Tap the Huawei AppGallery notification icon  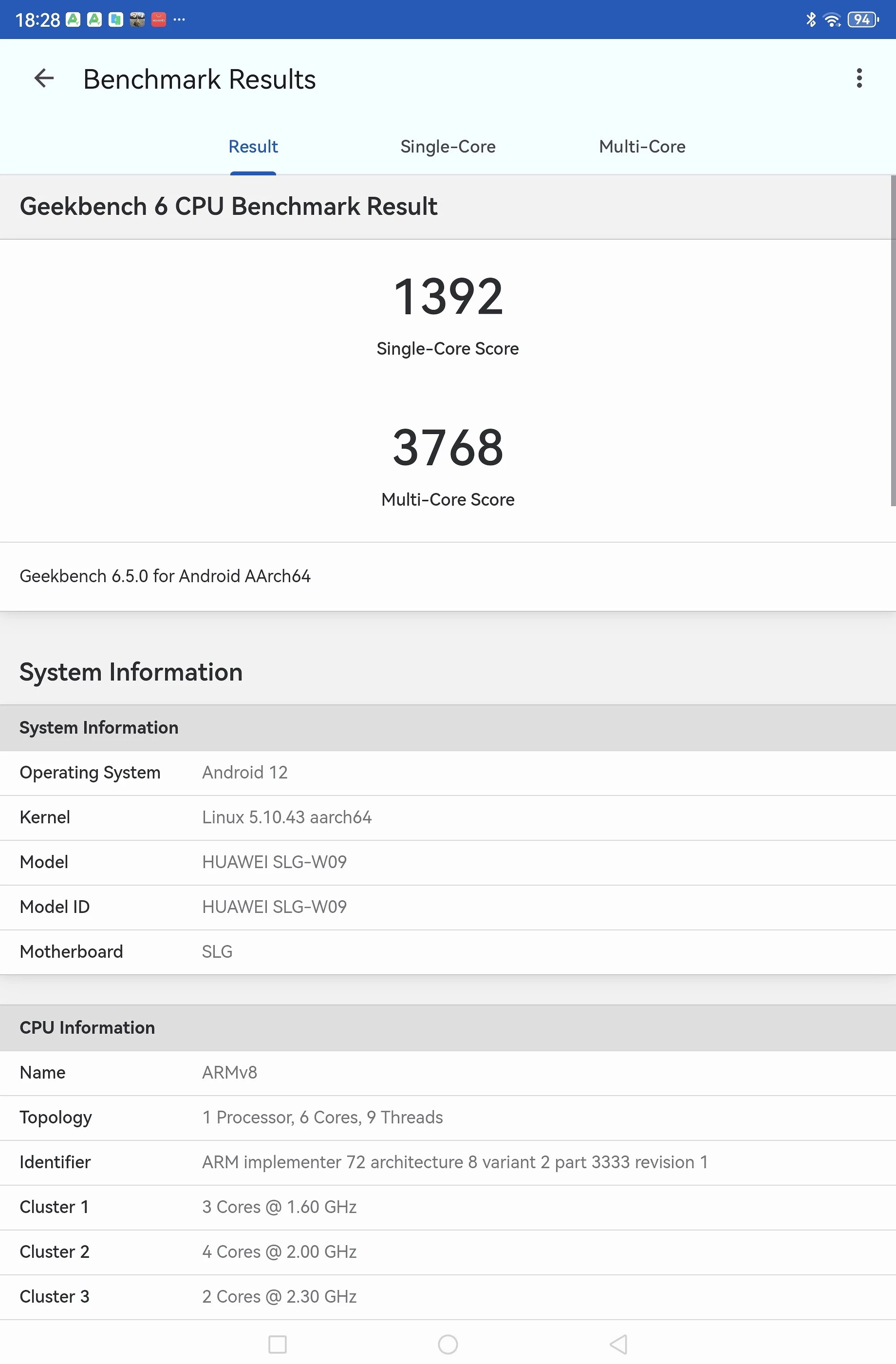coord(159,20)
